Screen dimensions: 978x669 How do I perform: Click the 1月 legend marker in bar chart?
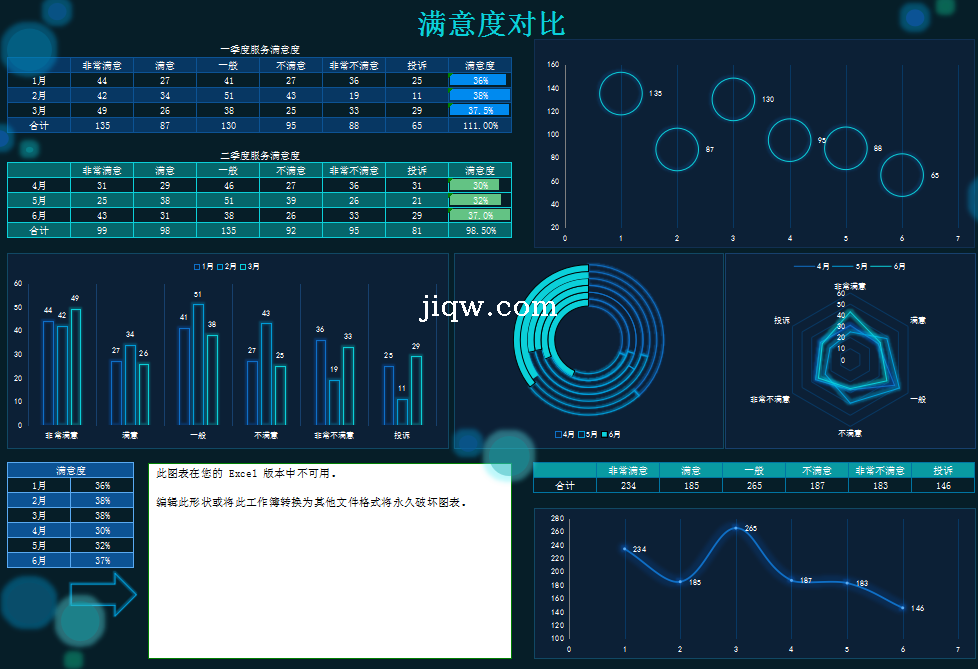point(197,266)
